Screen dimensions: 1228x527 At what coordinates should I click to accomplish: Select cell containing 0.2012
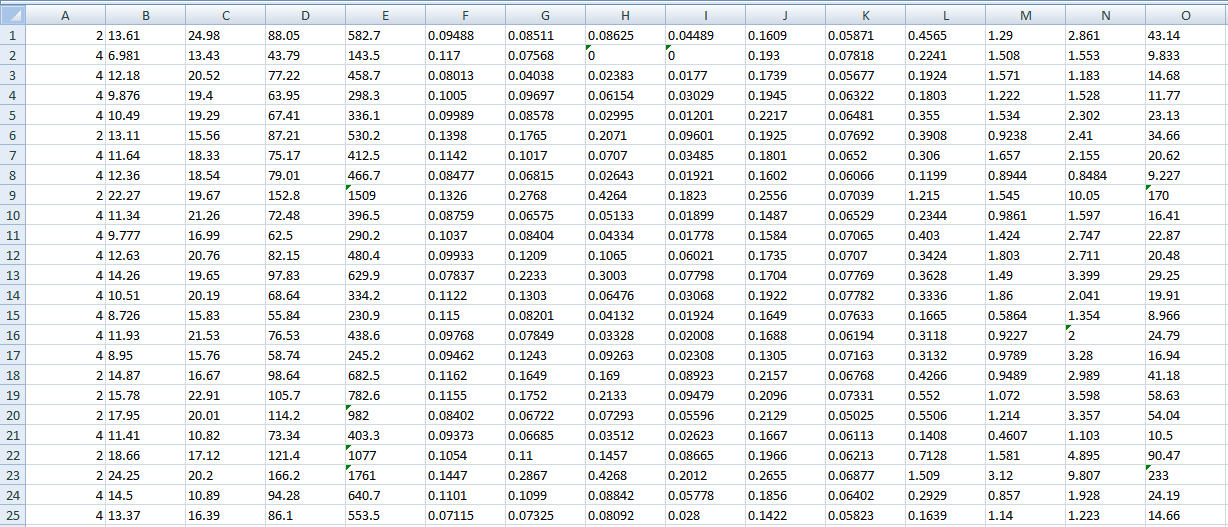(x=705, y=475)
